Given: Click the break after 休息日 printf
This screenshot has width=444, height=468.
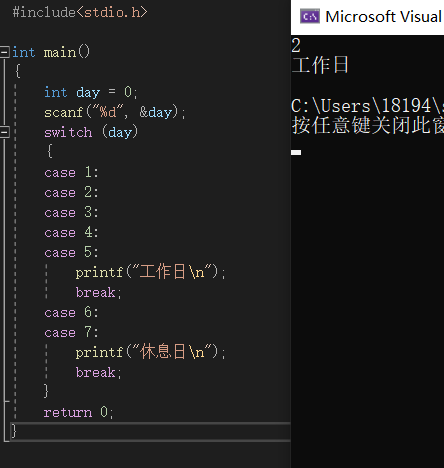Looking at the screenshot, I should click(99, 372).
